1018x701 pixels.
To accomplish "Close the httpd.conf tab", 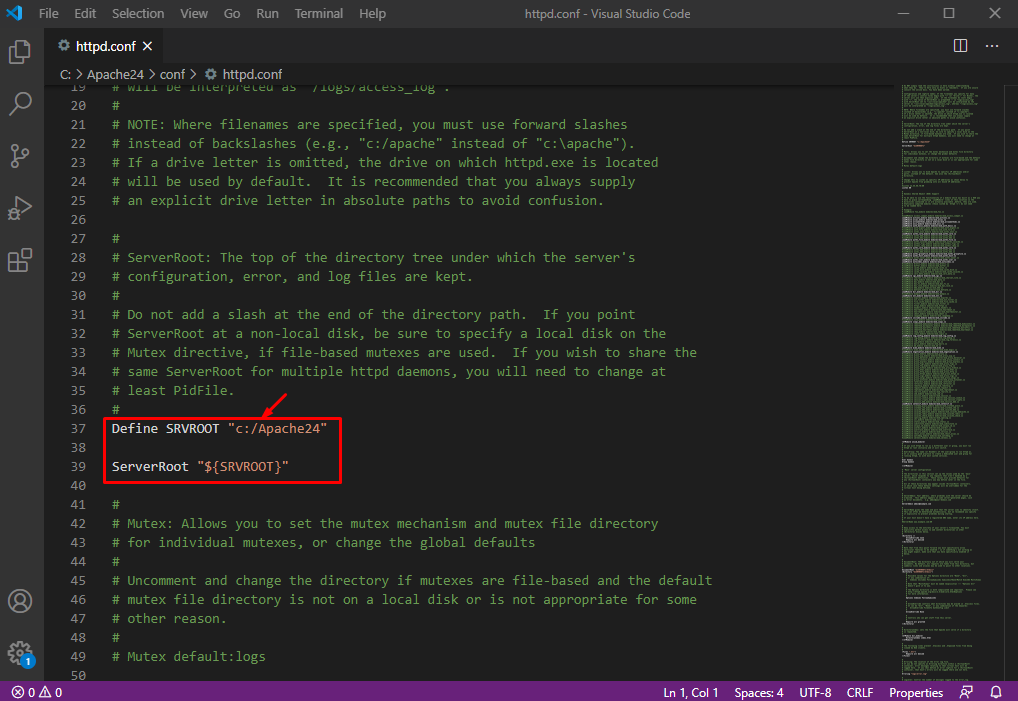I will click(147, 46).
